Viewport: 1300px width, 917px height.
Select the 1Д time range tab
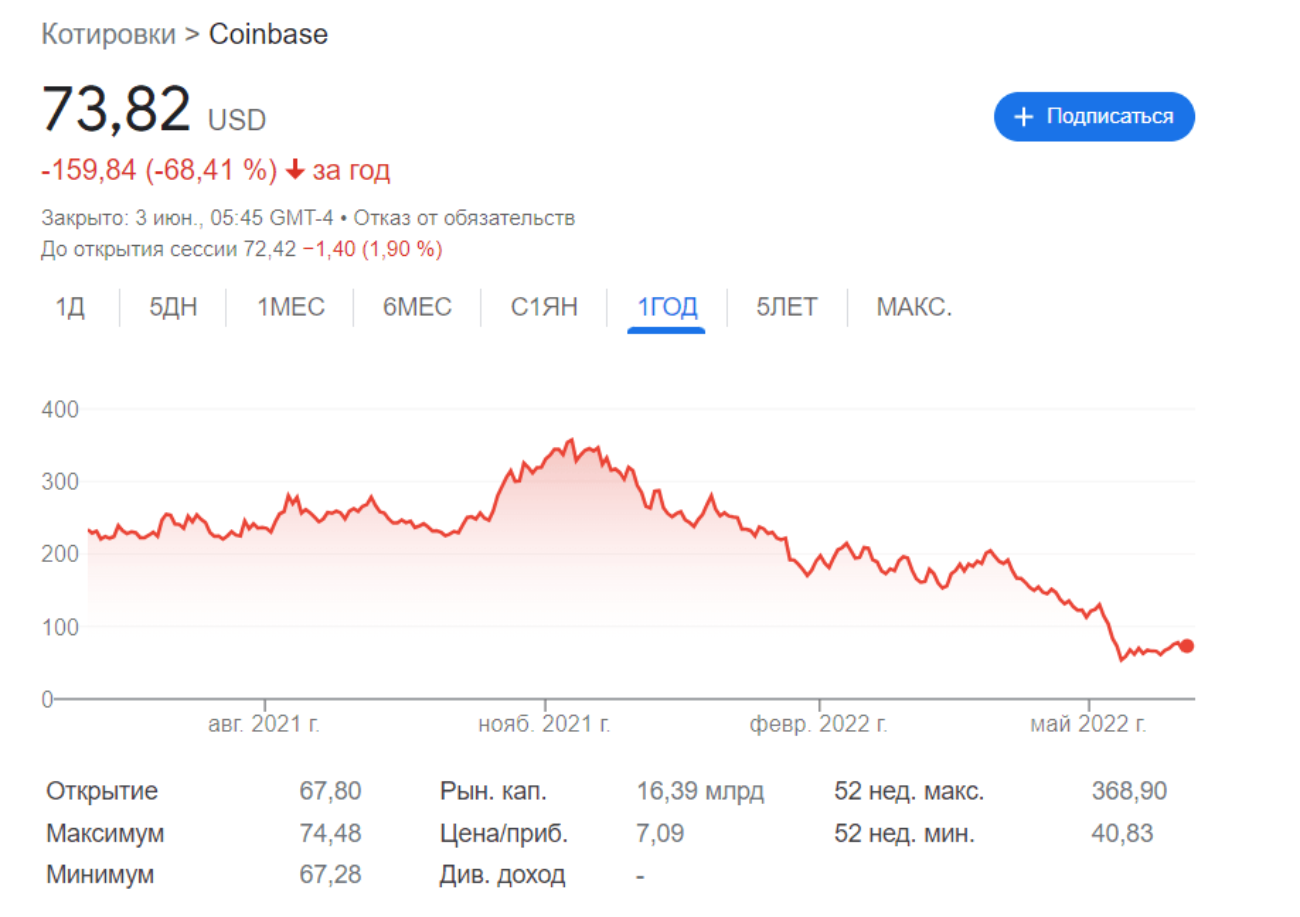pyautogui.click(x=68, y=307)
